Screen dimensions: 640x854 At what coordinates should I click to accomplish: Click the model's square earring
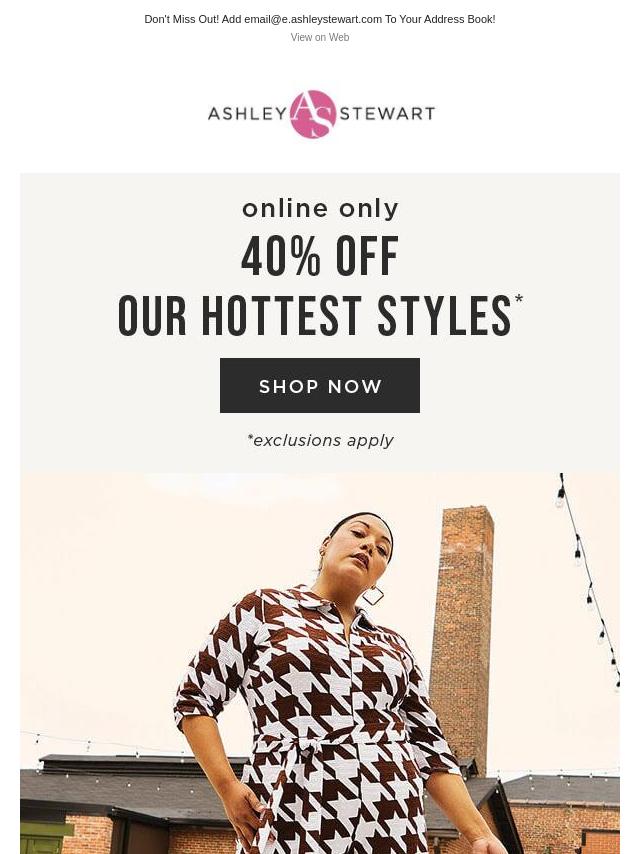[x=373, y=595]
